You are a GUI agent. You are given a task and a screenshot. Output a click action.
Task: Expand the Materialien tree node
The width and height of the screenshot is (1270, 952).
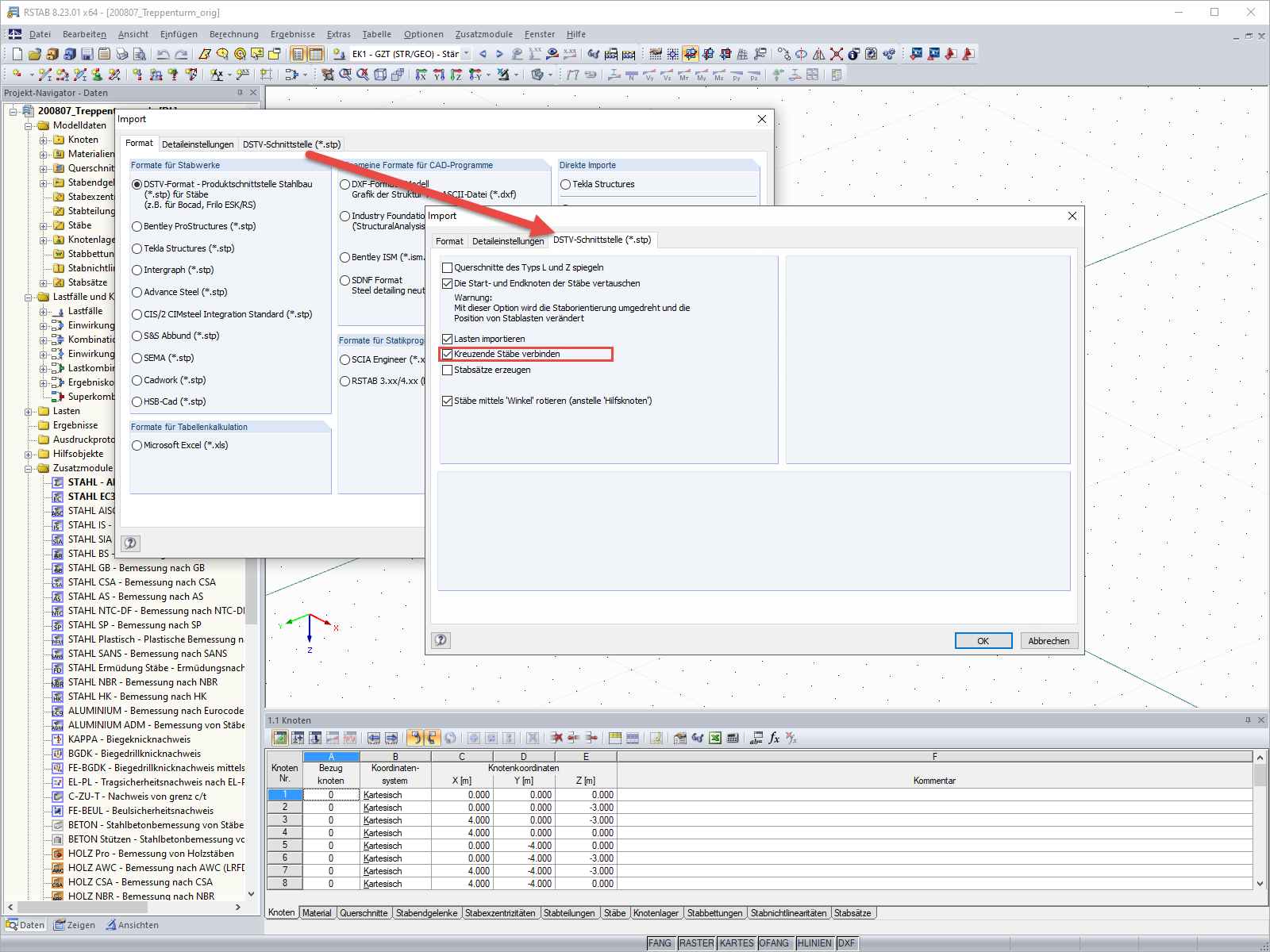click(44, 154)
